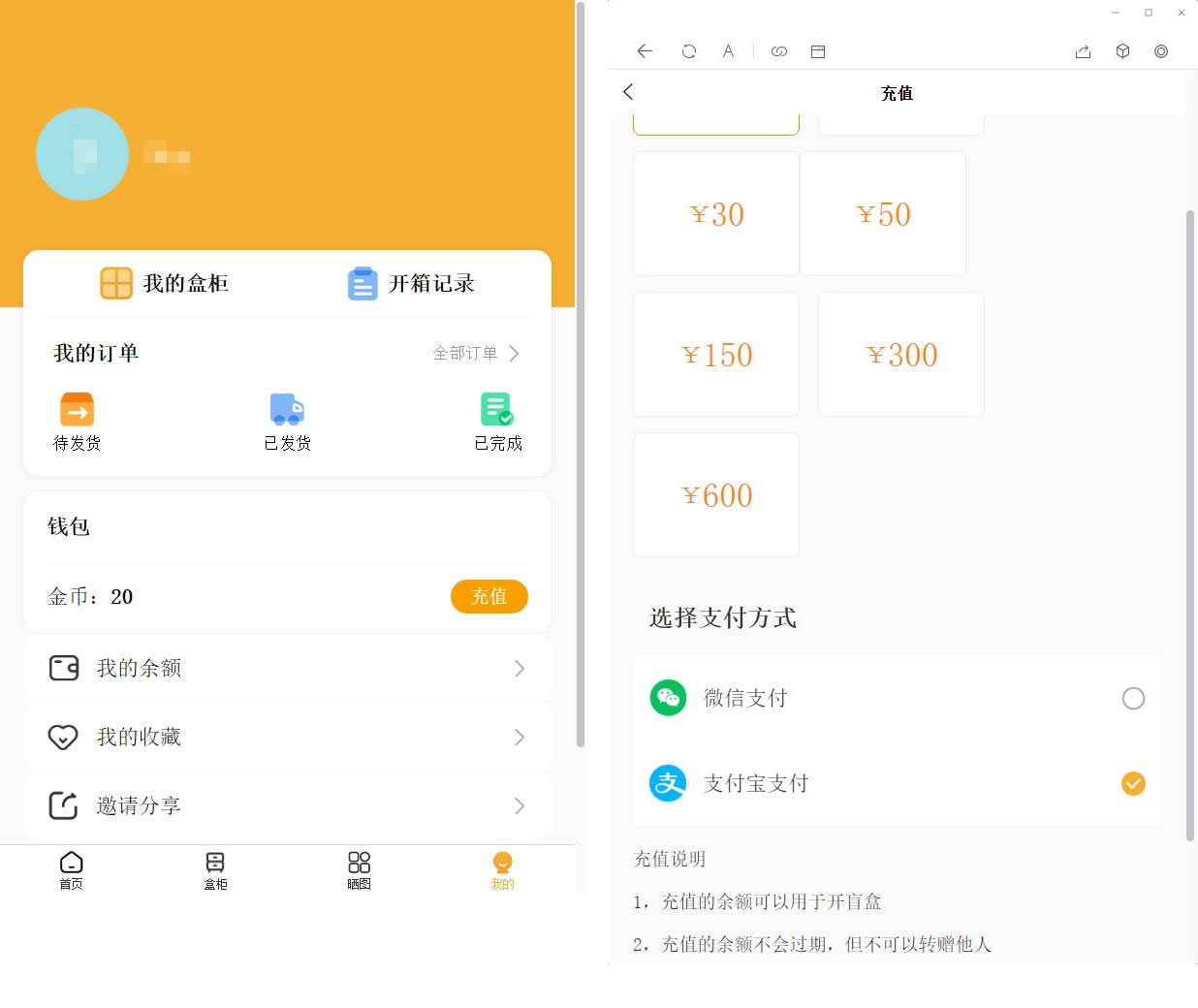
Task: Select the 支付宝支付 checked radio button
Action: click(1133, 783)
